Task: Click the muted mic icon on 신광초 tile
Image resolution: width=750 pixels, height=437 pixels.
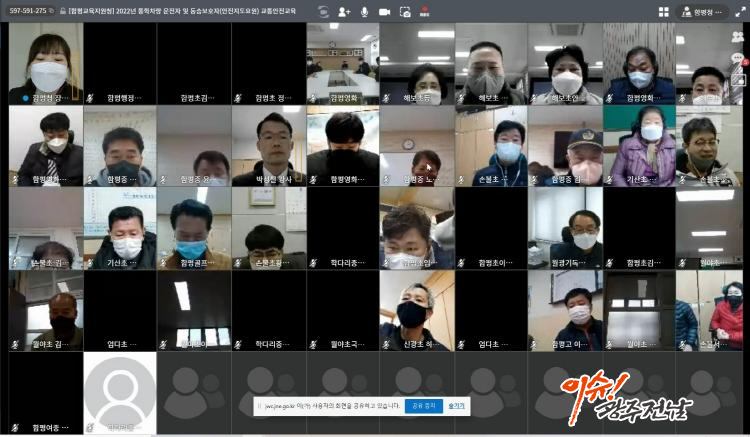Action: tap(387, 345)
